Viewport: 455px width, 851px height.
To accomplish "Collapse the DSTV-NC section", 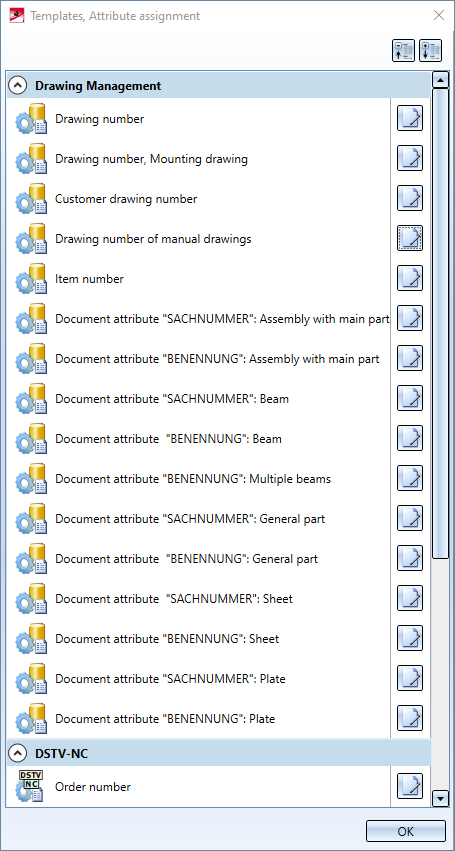I will (x=18, y=753).
